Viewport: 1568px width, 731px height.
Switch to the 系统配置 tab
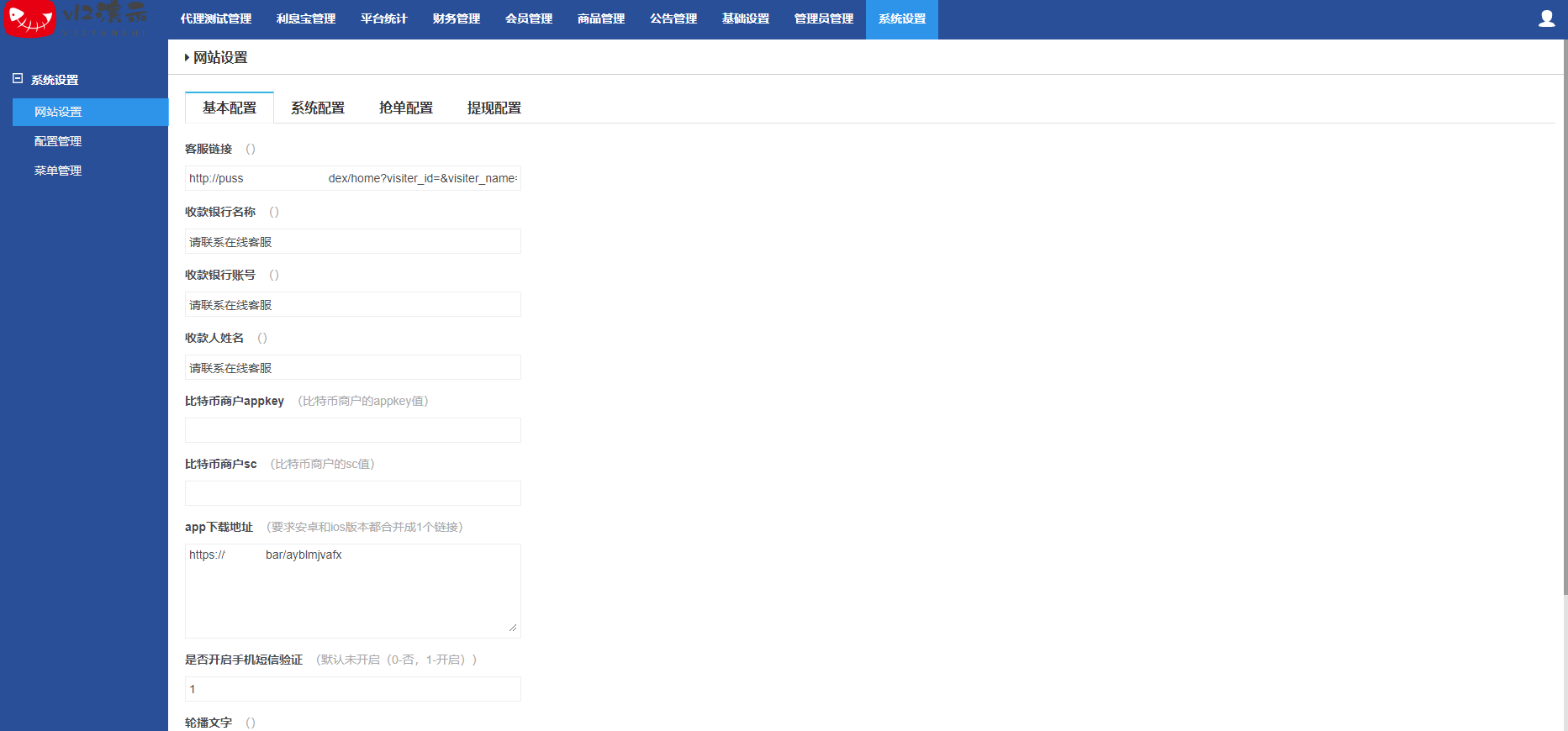[318, 108]
